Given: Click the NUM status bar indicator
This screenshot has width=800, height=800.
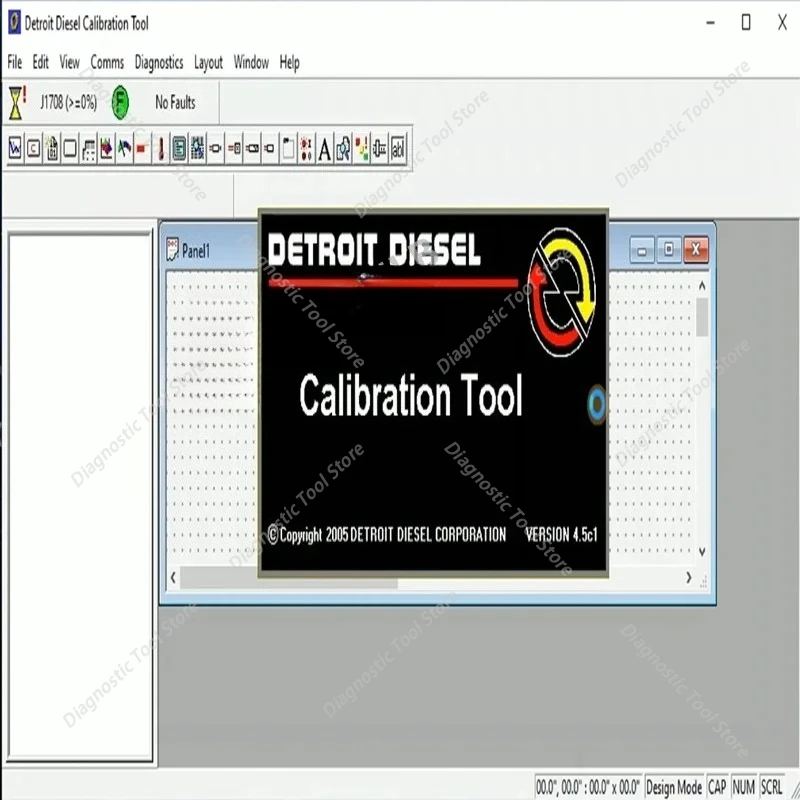Looking at the screenshot, I should tap(743, 787).
